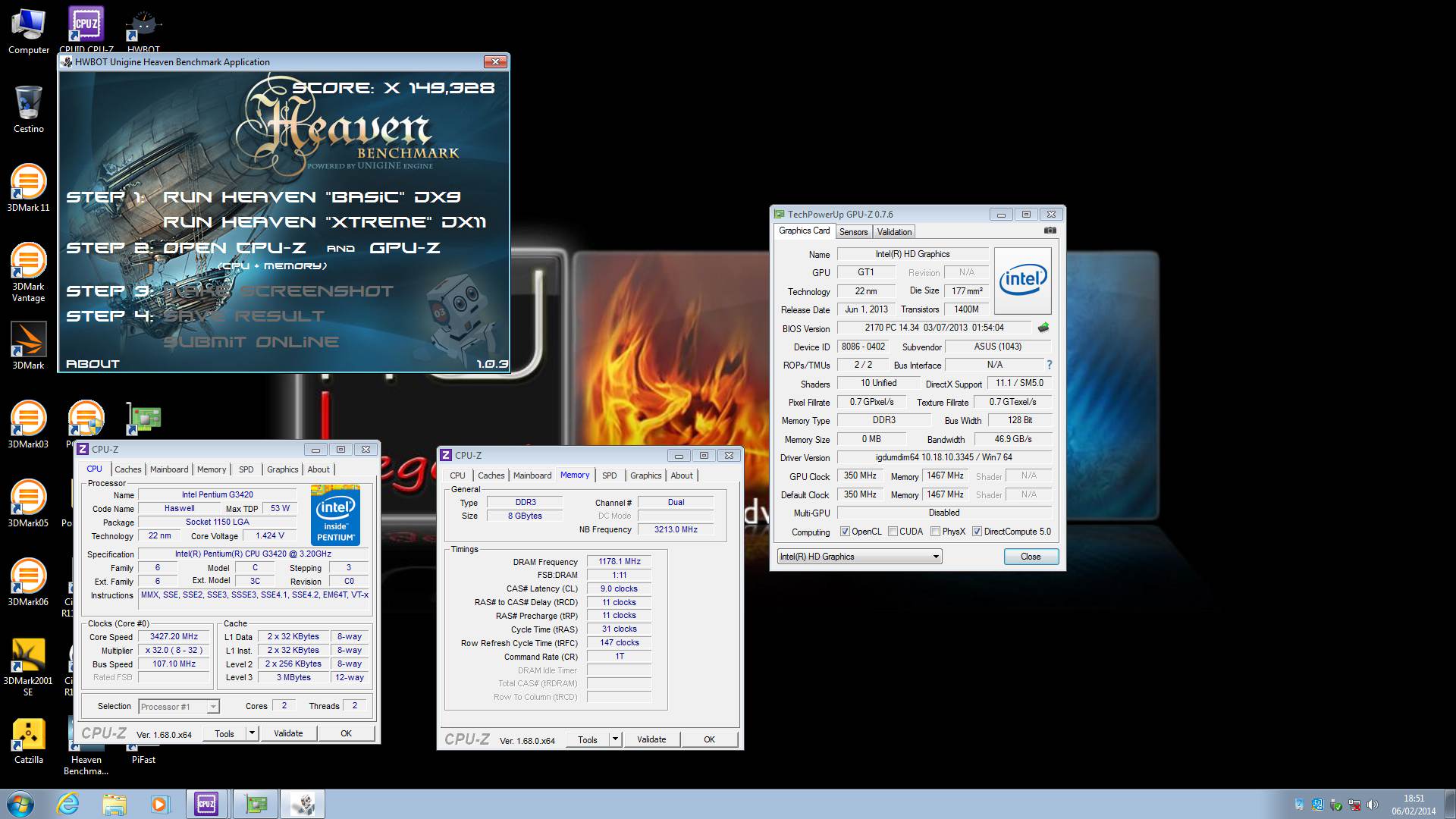Screen dimensions: 1456x819
Task: Open File Explorer from the taskbar
Action: click(x=115, y=804)
